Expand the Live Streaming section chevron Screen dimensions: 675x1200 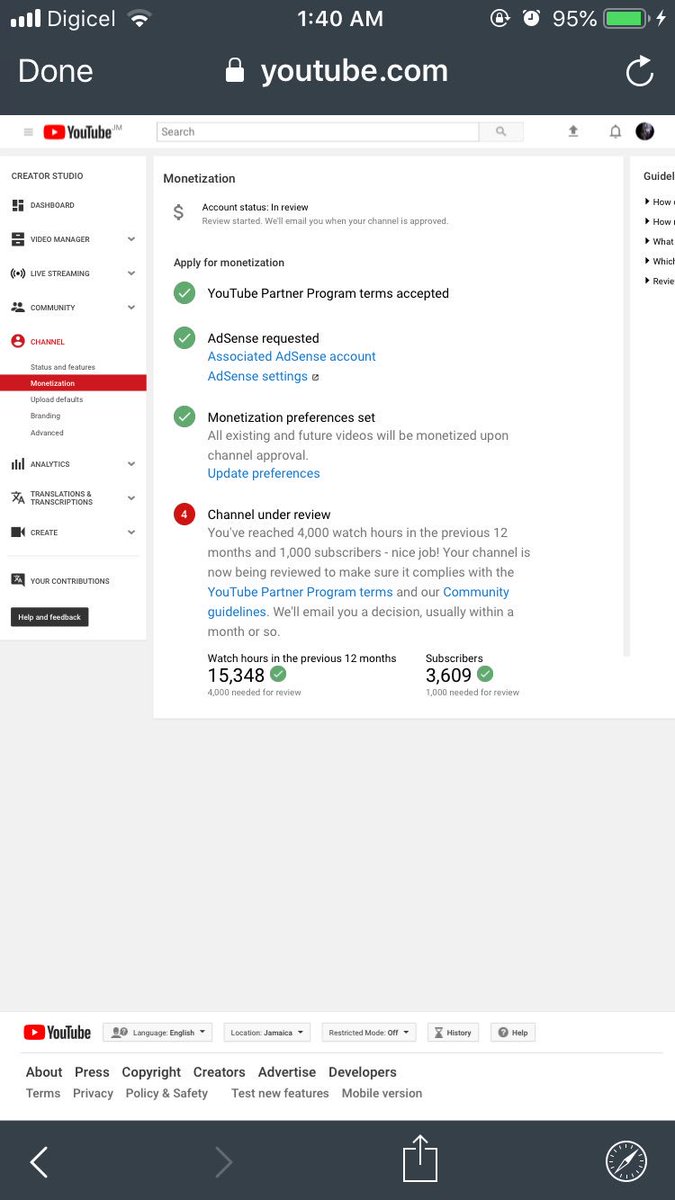pyautogui.click(x=131, y=273)
